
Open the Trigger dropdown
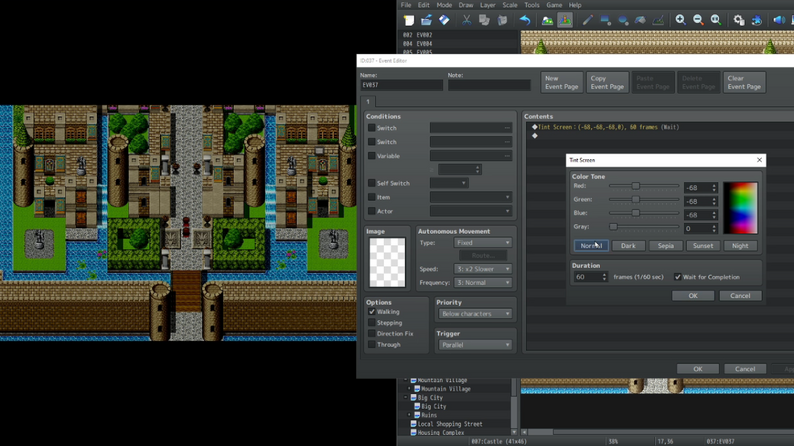[x=475, y=345]
